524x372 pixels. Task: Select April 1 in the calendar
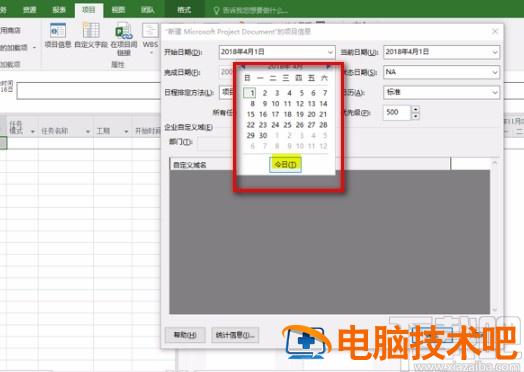(250, 93)
